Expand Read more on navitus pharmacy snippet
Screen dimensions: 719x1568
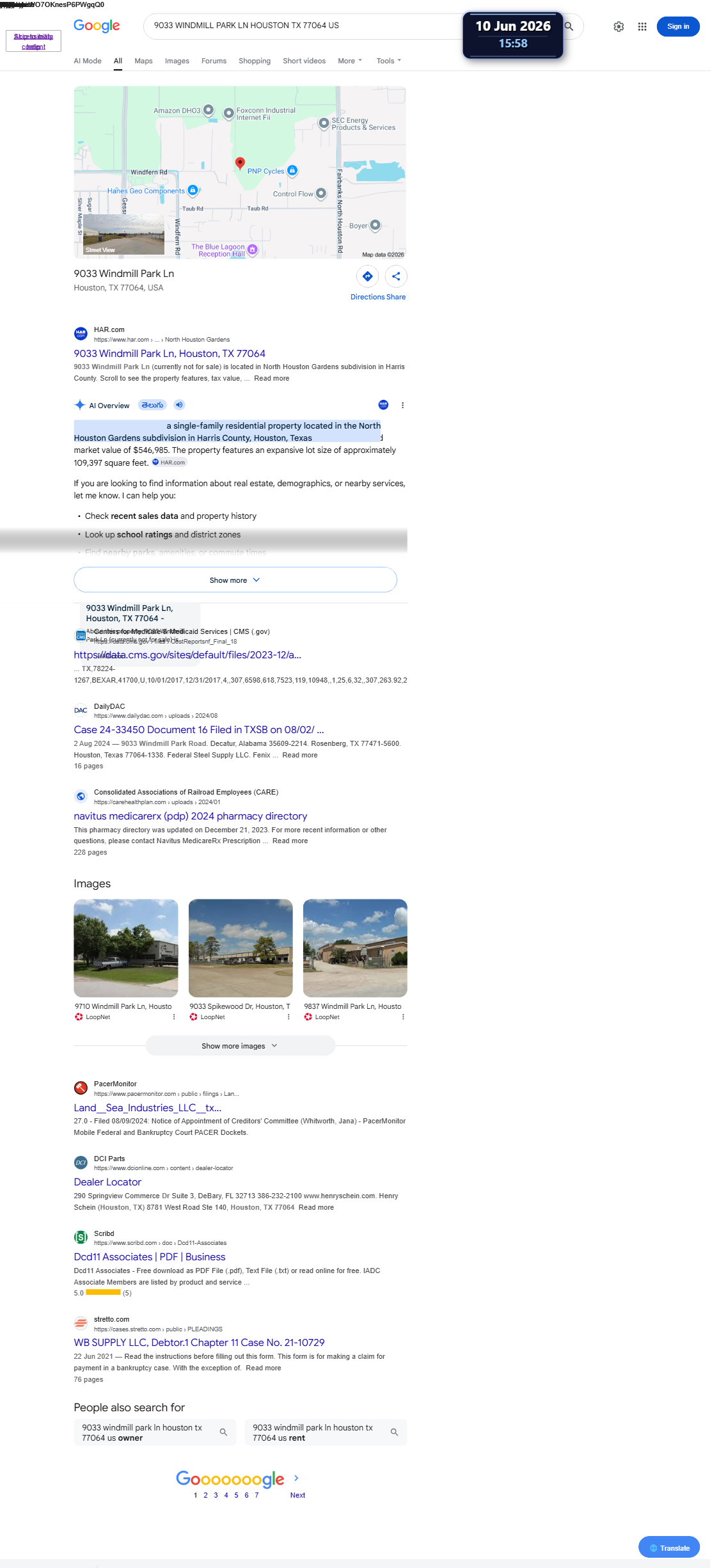290,841
